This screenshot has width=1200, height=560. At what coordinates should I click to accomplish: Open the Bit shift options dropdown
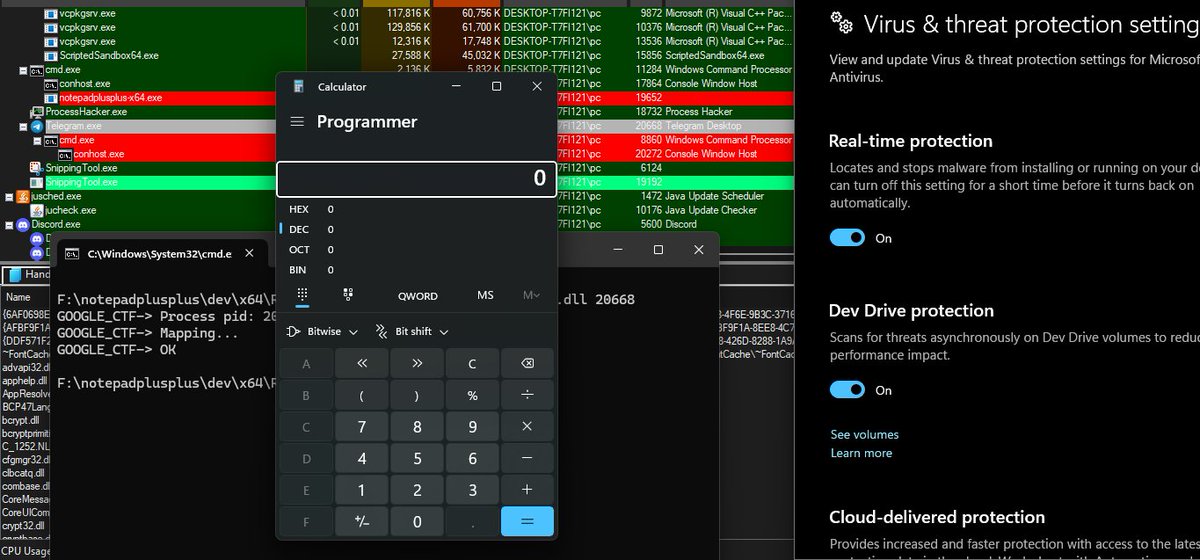412,331
